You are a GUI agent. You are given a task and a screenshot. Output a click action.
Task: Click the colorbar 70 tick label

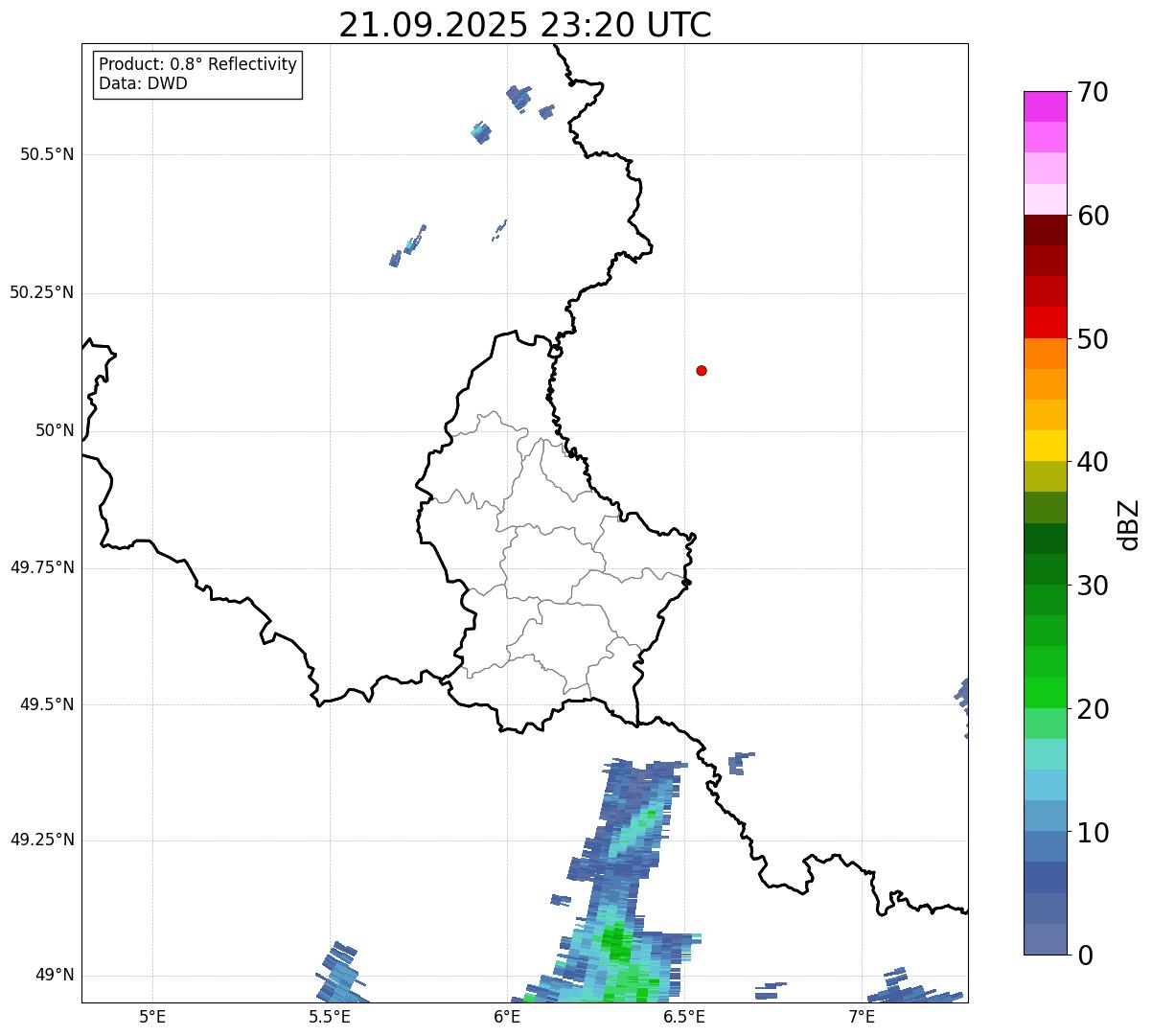tap(1093, 92)
